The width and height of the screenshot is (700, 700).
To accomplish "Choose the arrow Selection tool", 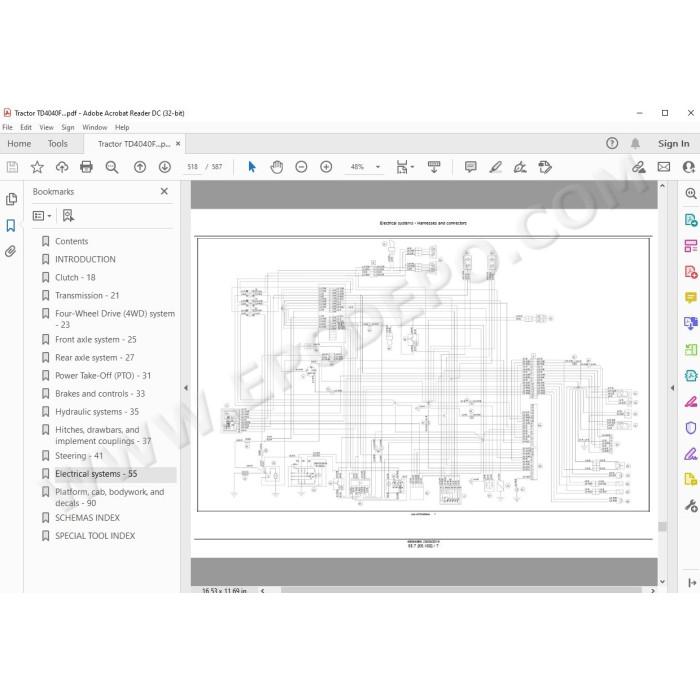I will [252, 167].
